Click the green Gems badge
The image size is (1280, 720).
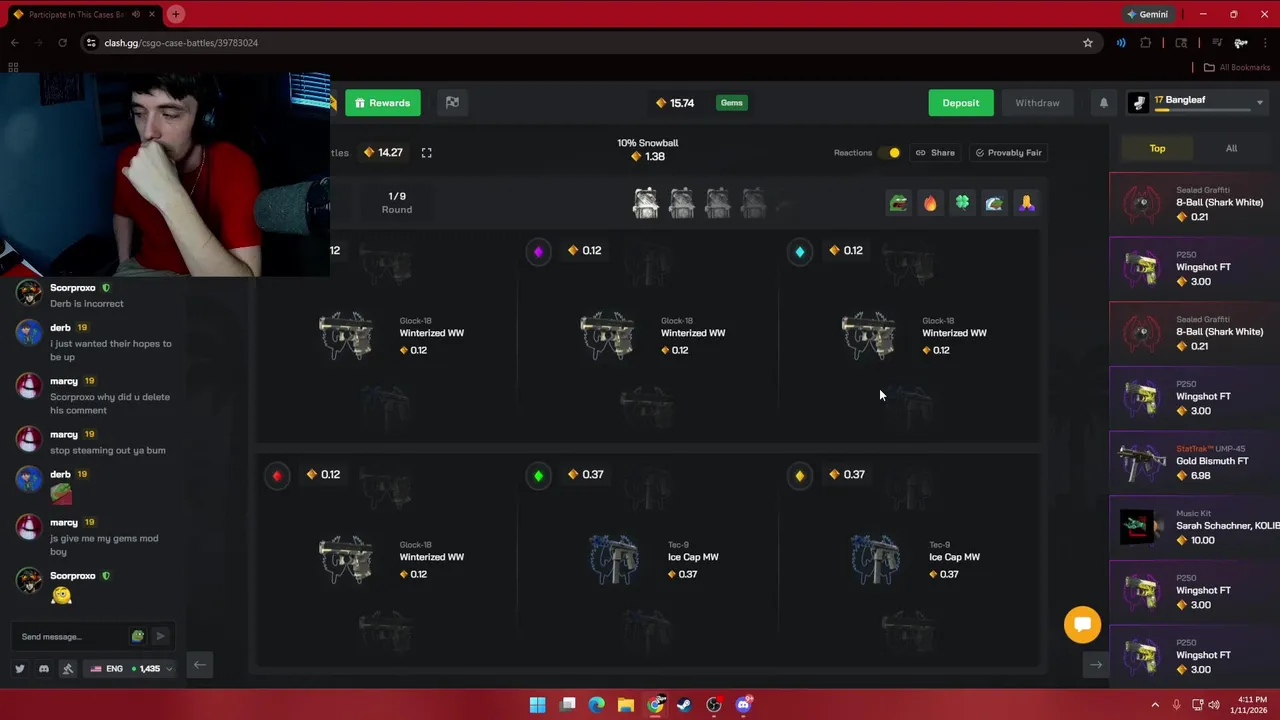[732, 103]
